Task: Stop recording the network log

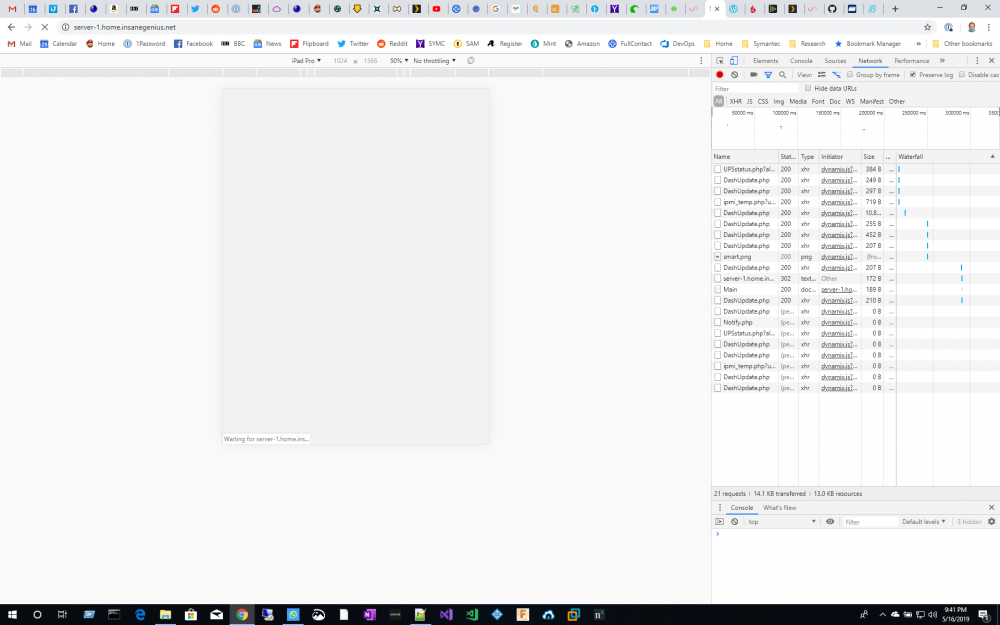Action: click(x=719, y=75)
